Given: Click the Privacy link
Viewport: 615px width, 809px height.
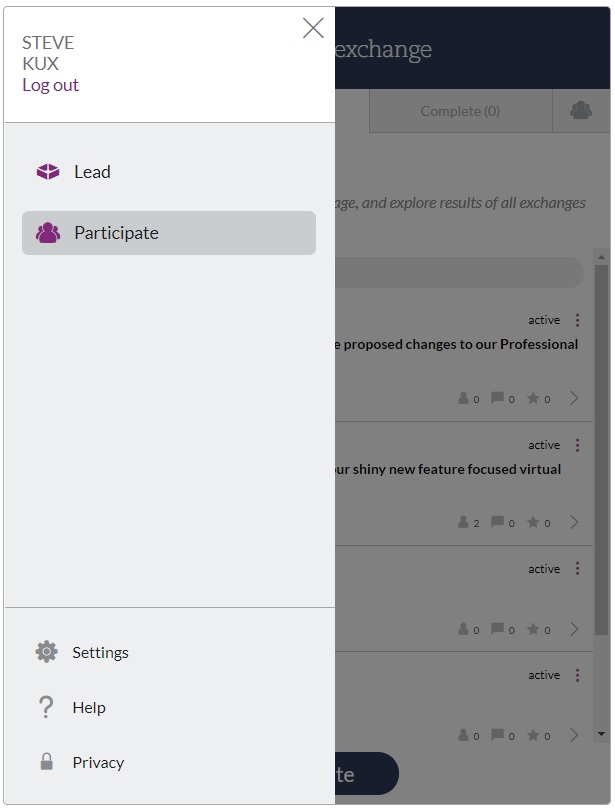Looking at the screenshot, I should coord(98,762).
